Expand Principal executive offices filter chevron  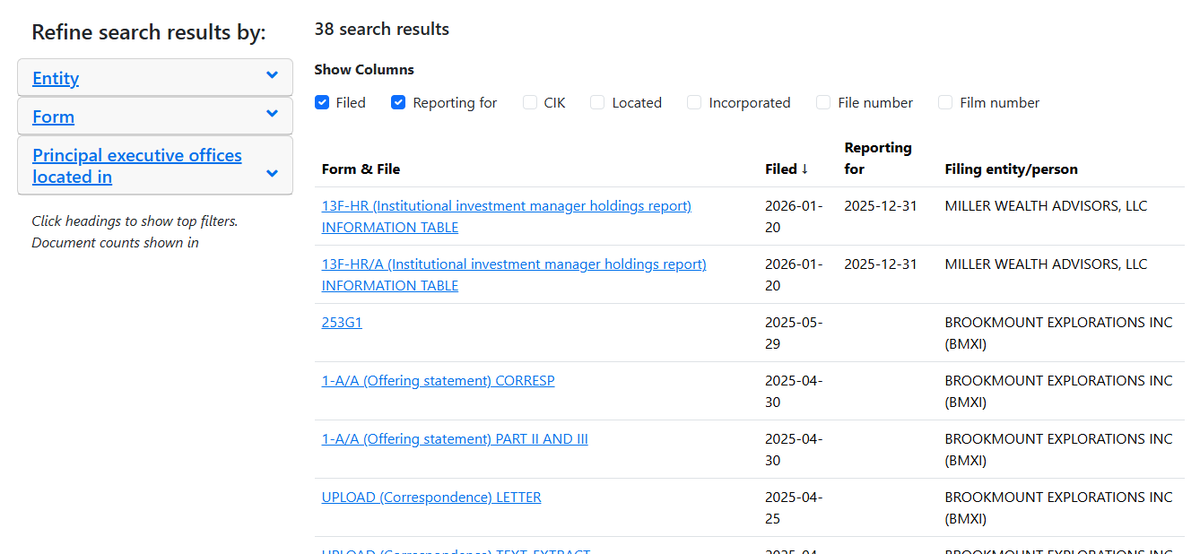pos(272,173)
